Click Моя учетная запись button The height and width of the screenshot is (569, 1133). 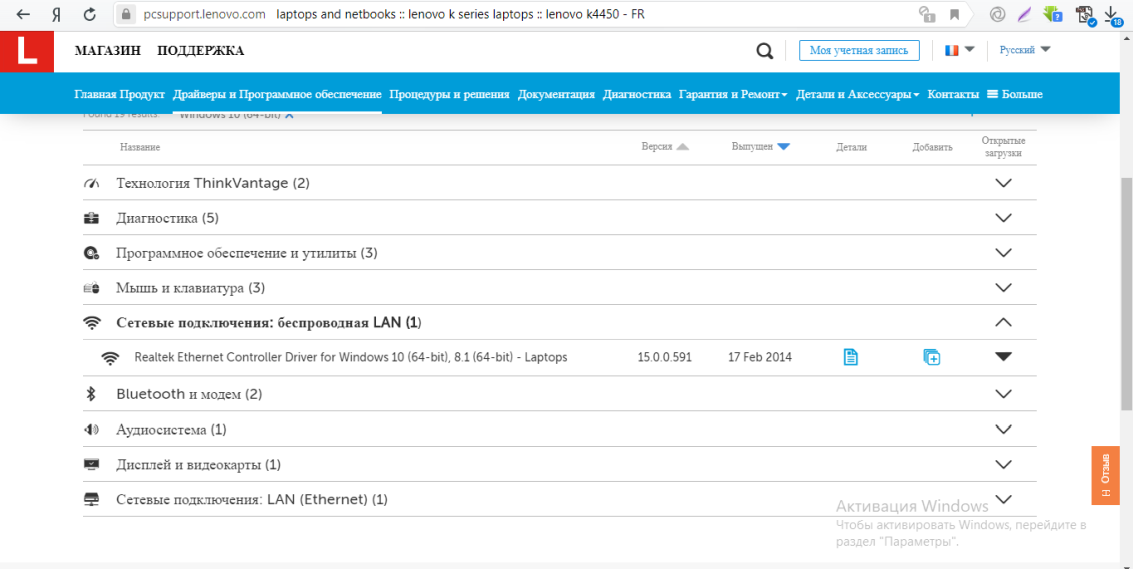[859, 50]
